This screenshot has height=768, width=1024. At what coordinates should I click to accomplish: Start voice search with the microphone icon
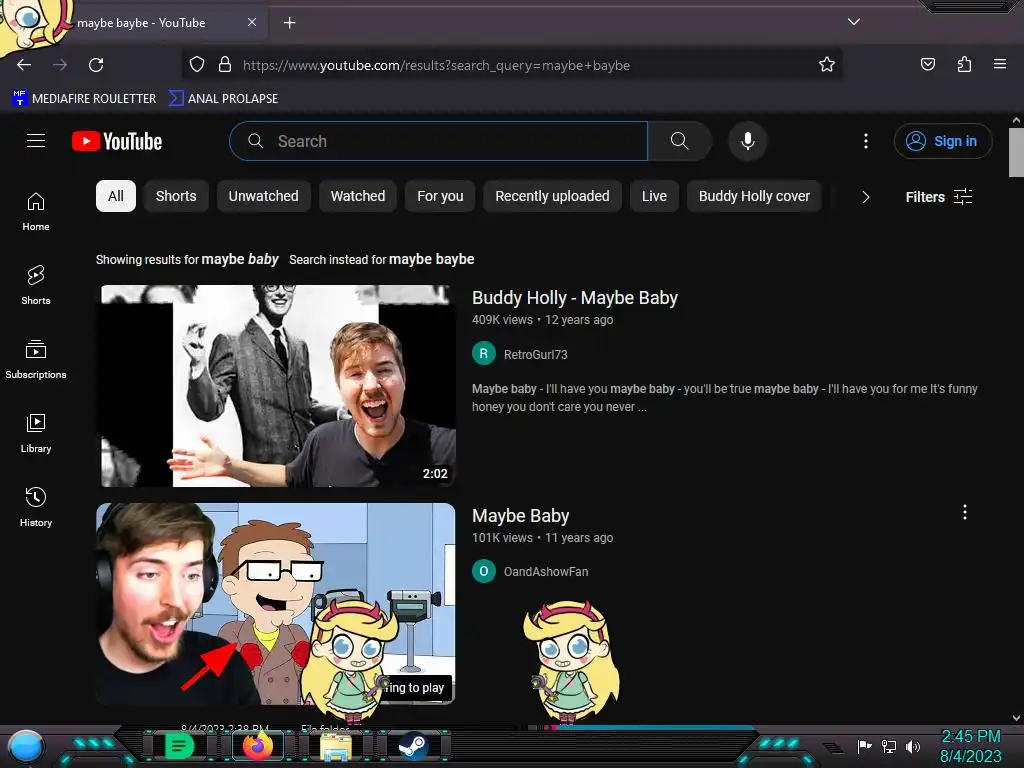(748, 141)
